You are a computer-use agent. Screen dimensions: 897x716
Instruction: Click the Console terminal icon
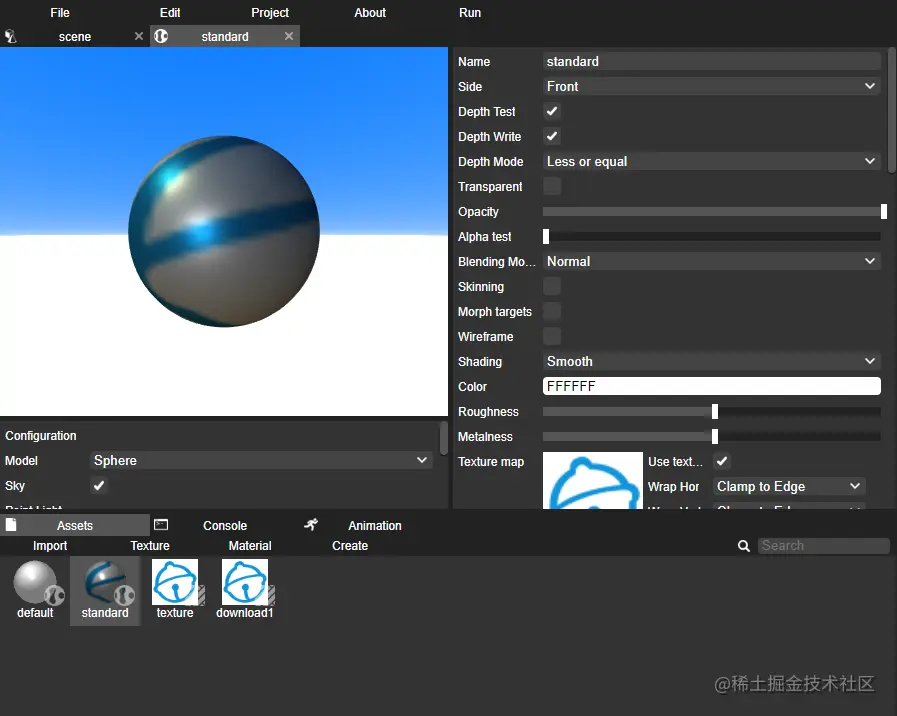pos(161,524)
